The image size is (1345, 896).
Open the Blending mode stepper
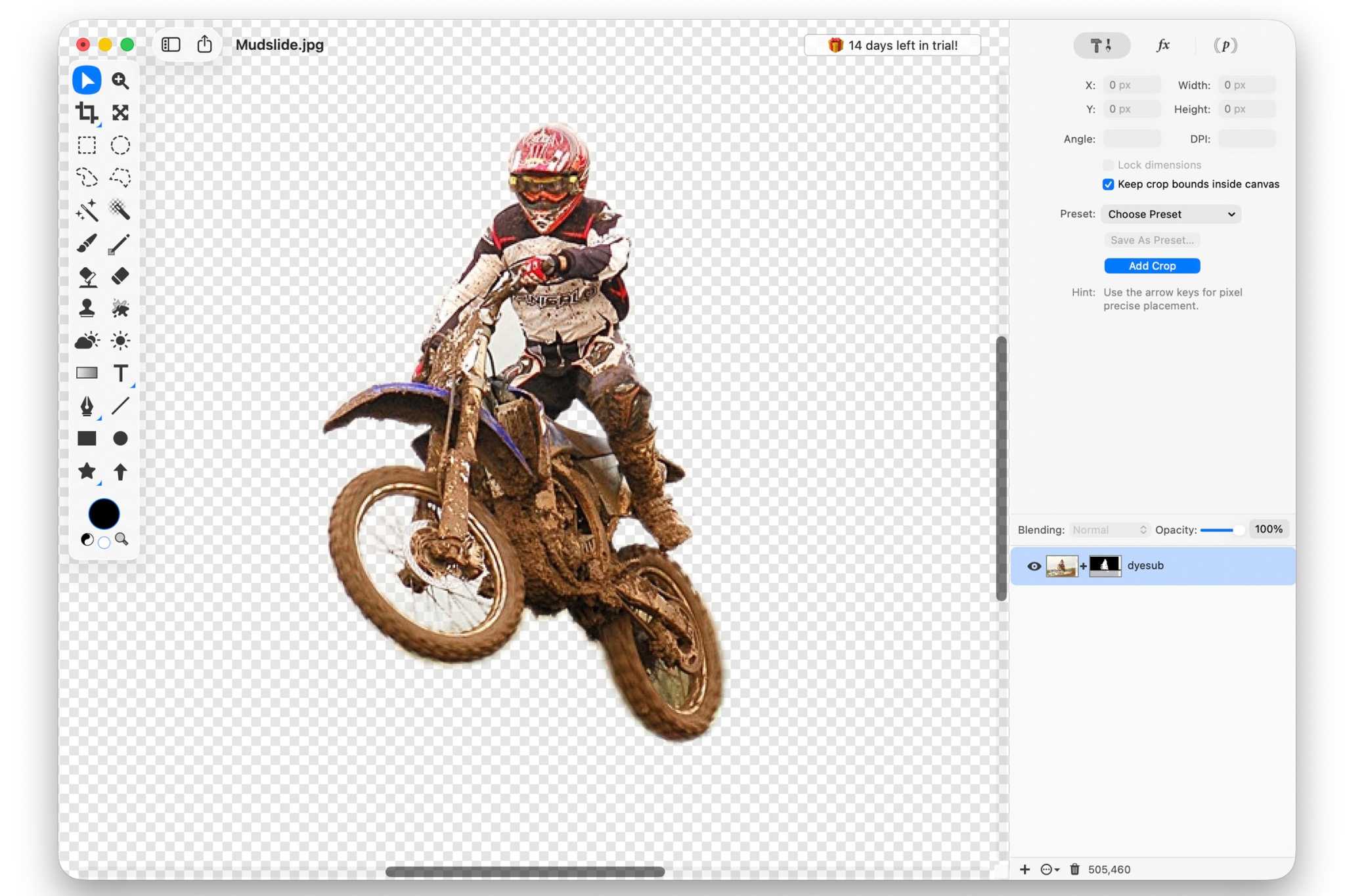1144,529
